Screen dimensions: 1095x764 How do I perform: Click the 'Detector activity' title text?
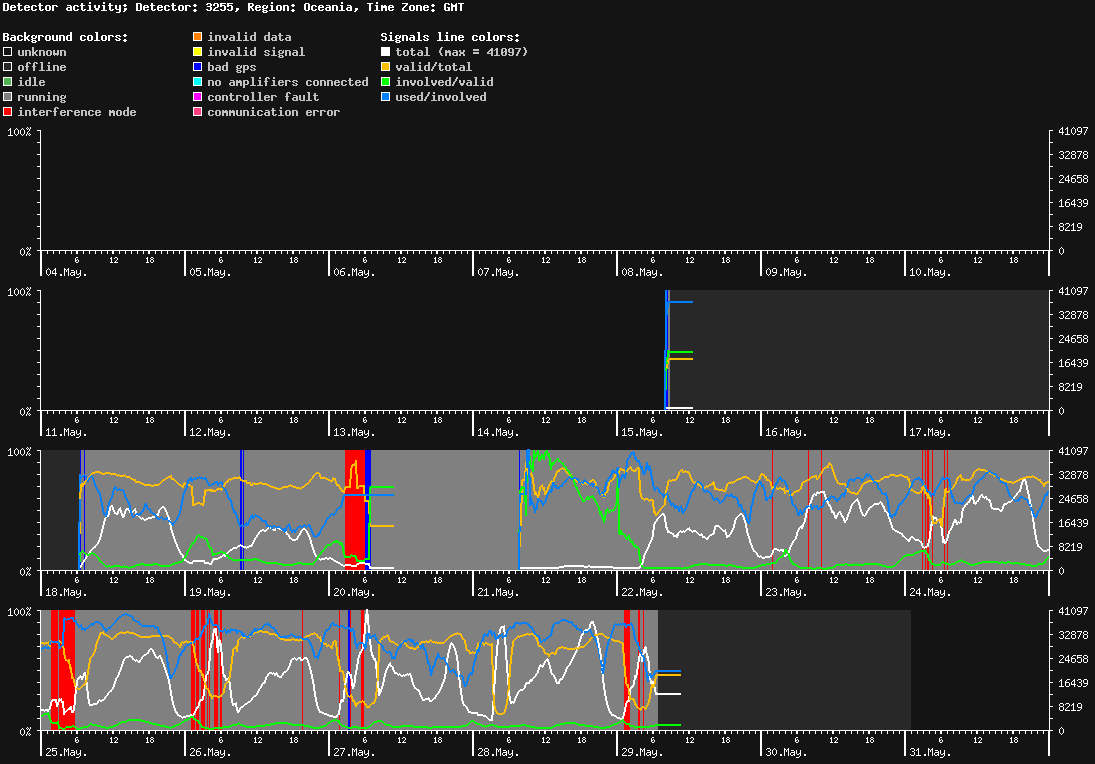65,7
